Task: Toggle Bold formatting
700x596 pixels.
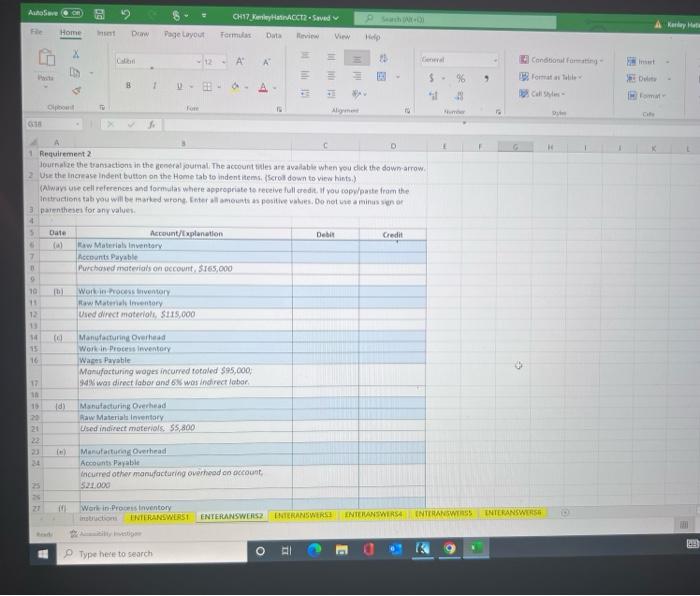Action: click(128, 85)
